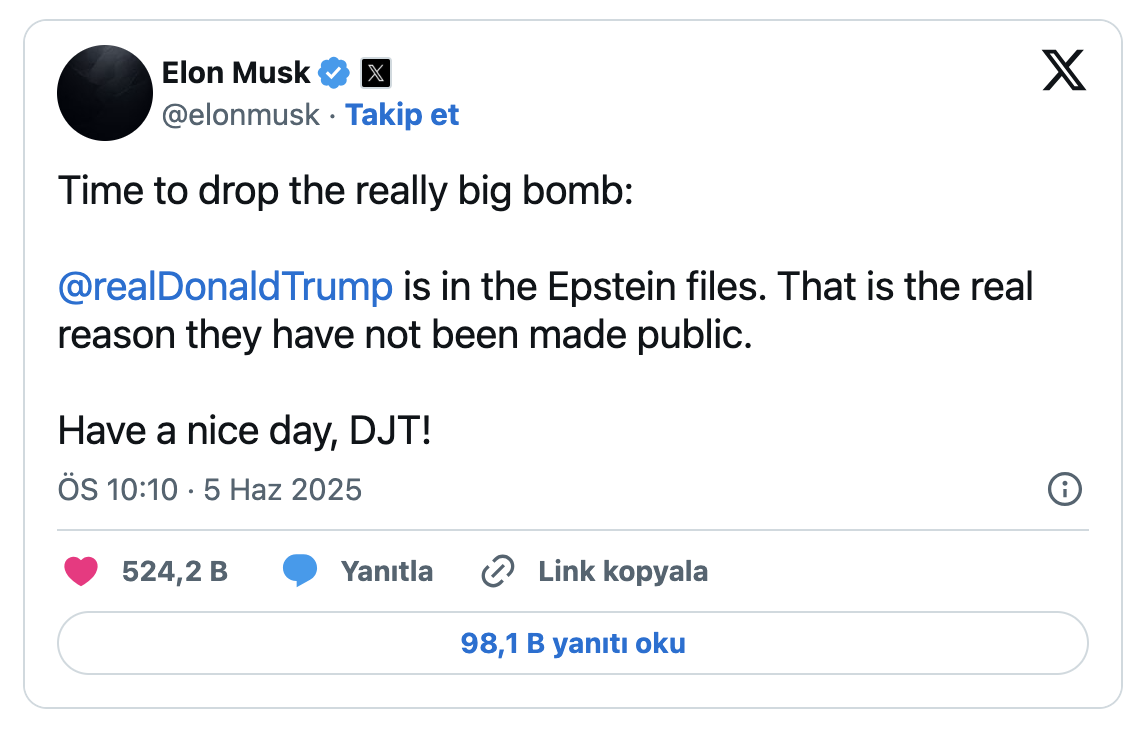1146x738 pixels.
Task: Click the "Time to drop the really big bomb" line
Action: (x=345, y=190)
